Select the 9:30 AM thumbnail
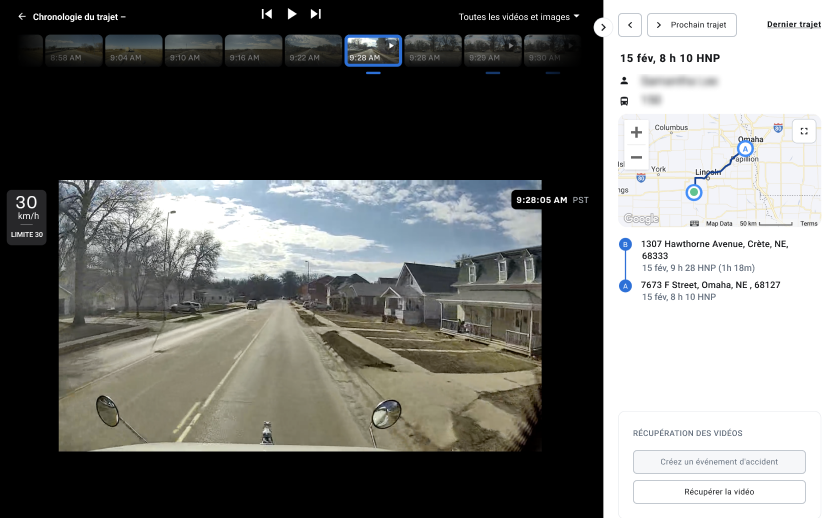 (x=552, y=51)
